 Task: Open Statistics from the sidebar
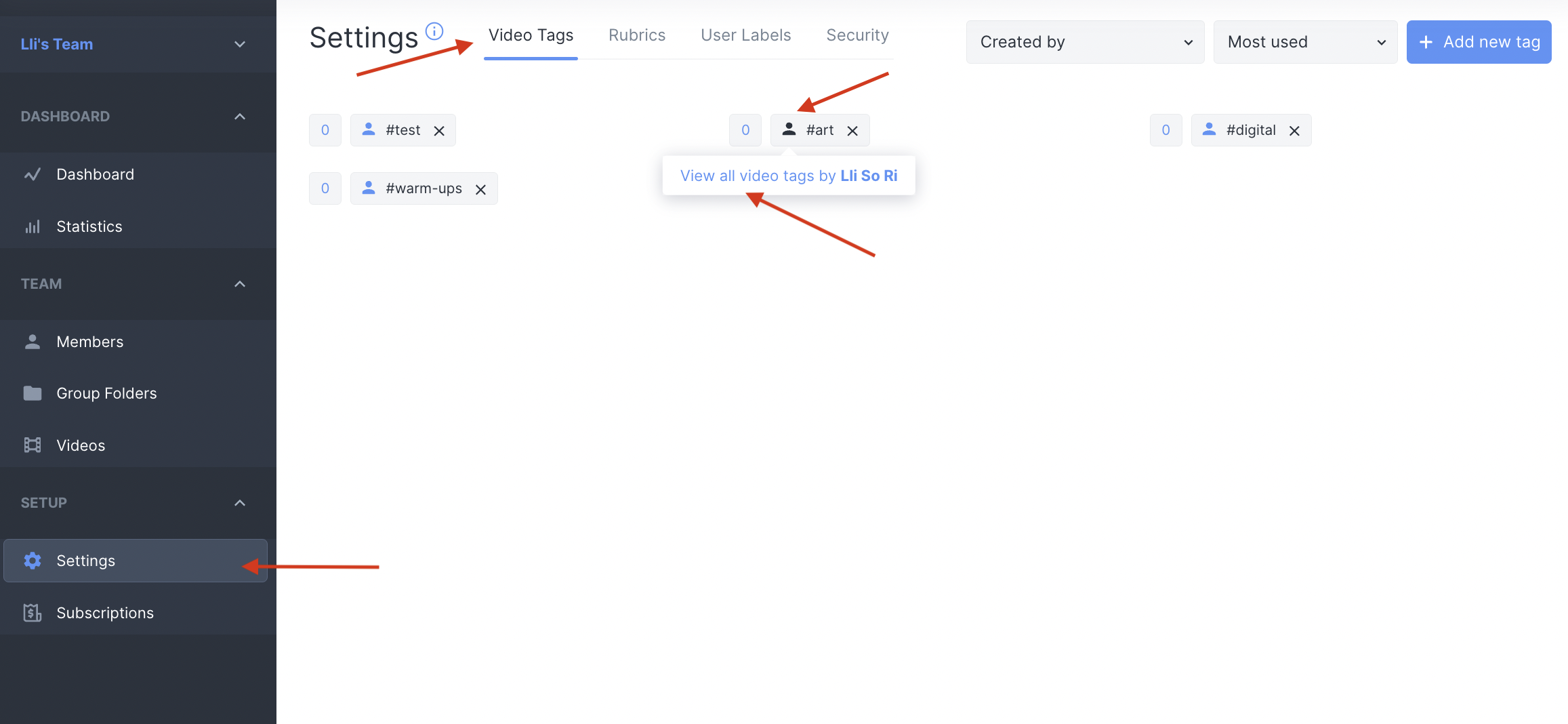(89, 226)
